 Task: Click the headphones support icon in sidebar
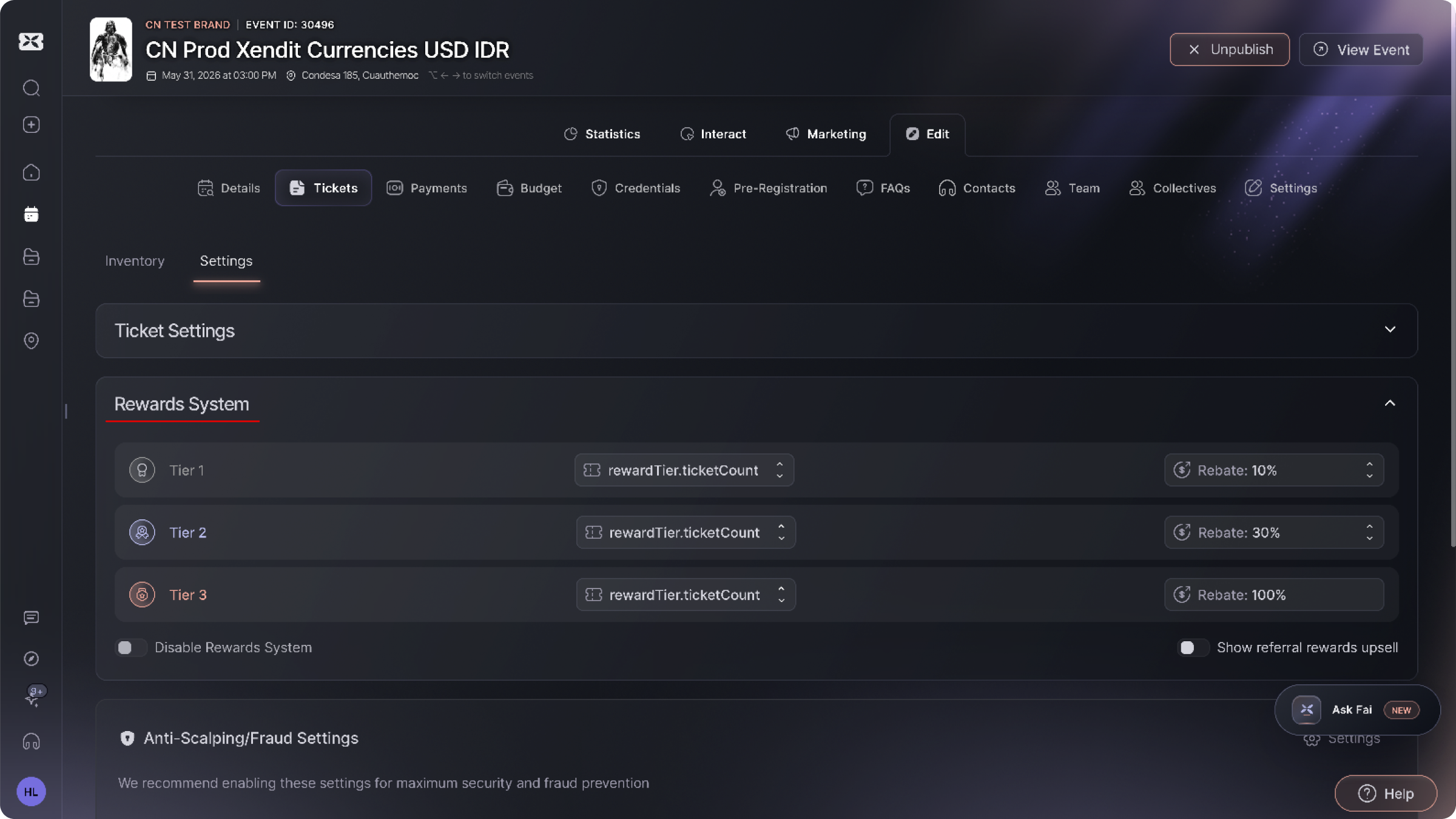32,741
